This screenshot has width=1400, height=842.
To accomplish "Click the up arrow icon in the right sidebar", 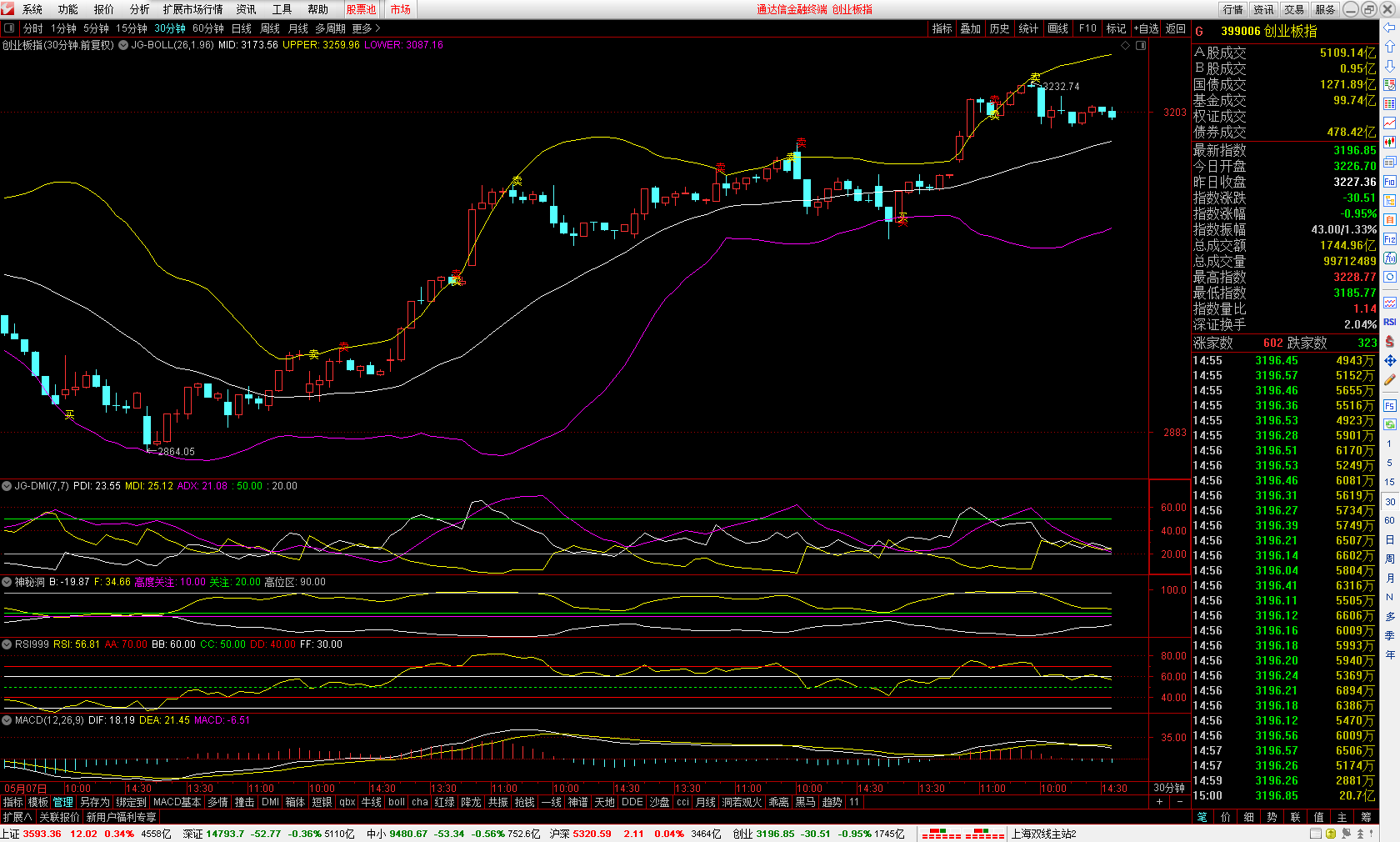I will point(1389,47).
